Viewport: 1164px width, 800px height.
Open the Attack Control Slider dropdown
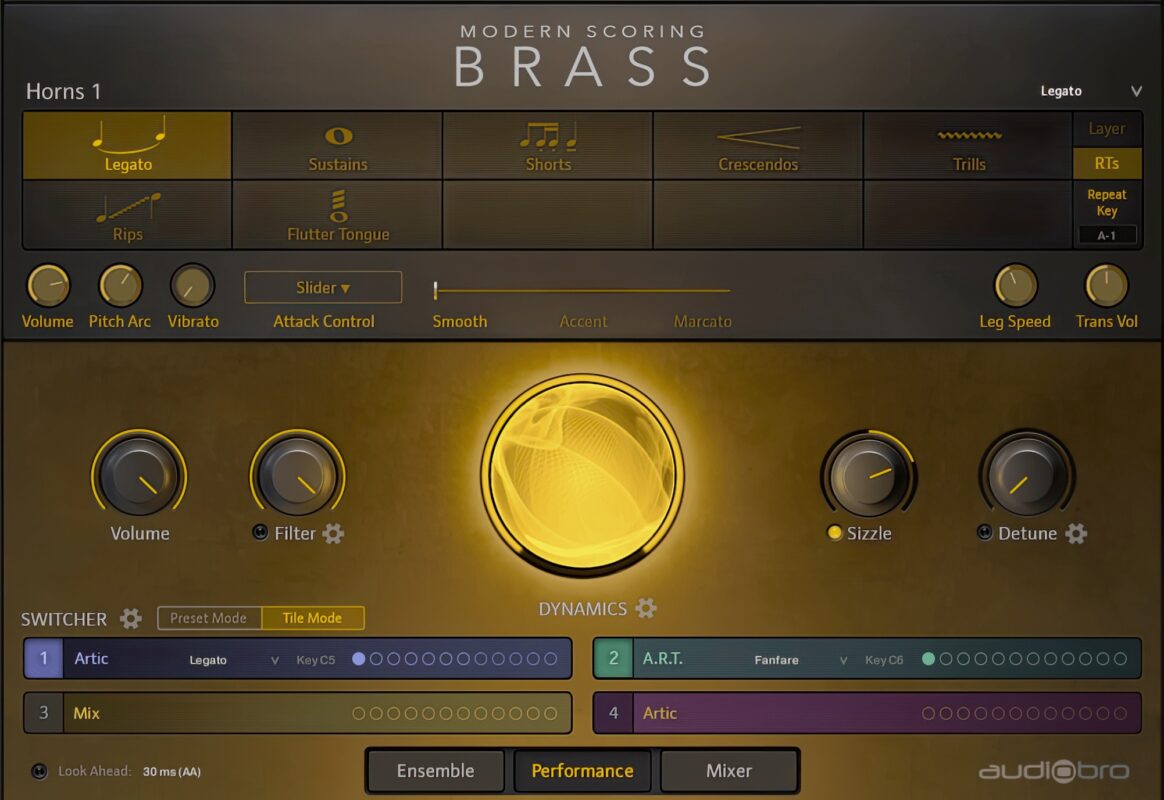323,287
